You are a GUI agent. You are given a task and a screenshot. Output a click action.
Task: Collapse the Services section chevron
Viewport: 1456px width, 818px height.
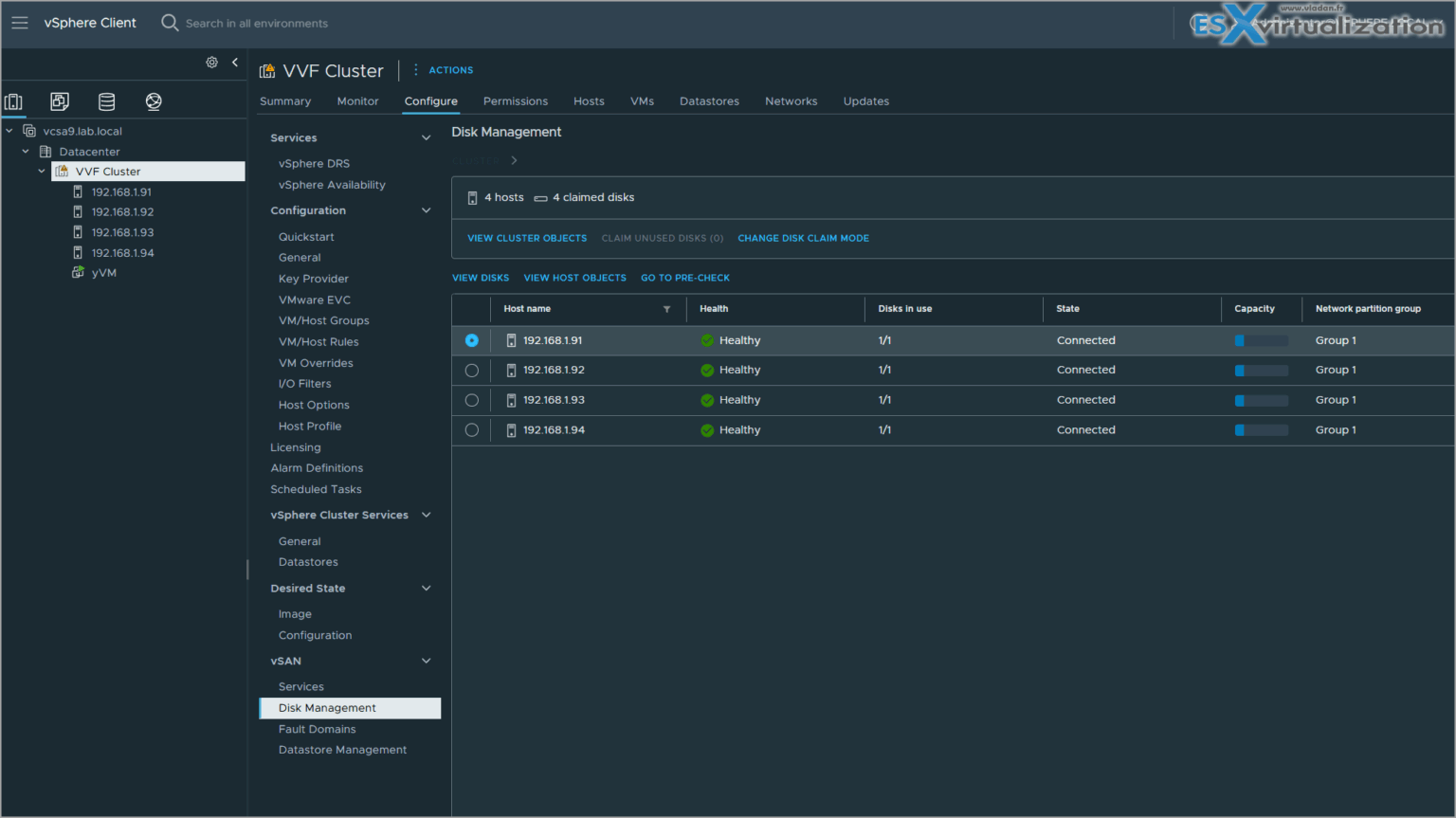tap(425, 136)
